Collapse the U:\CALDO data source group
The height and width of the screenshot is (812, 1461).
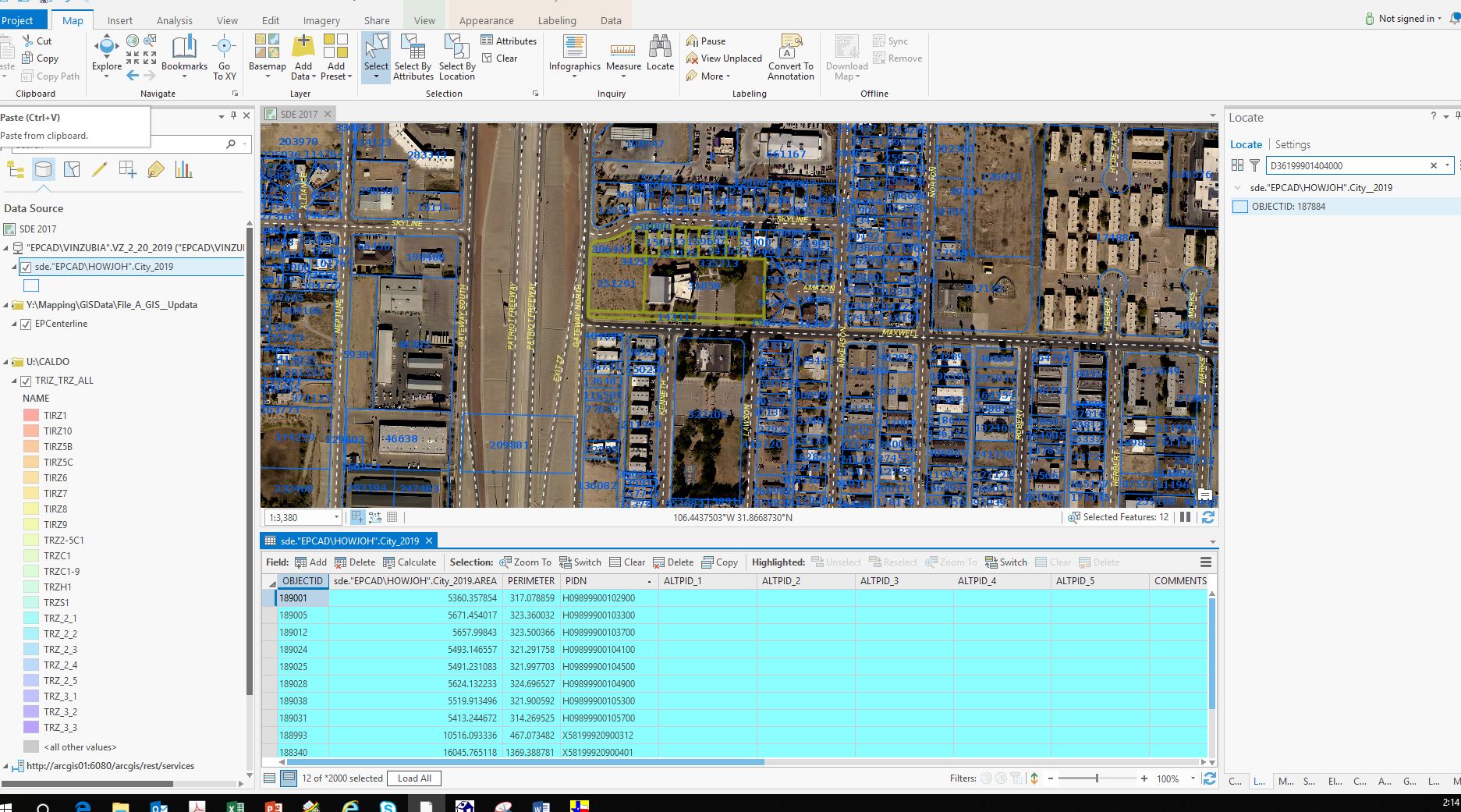pos(6,362)
